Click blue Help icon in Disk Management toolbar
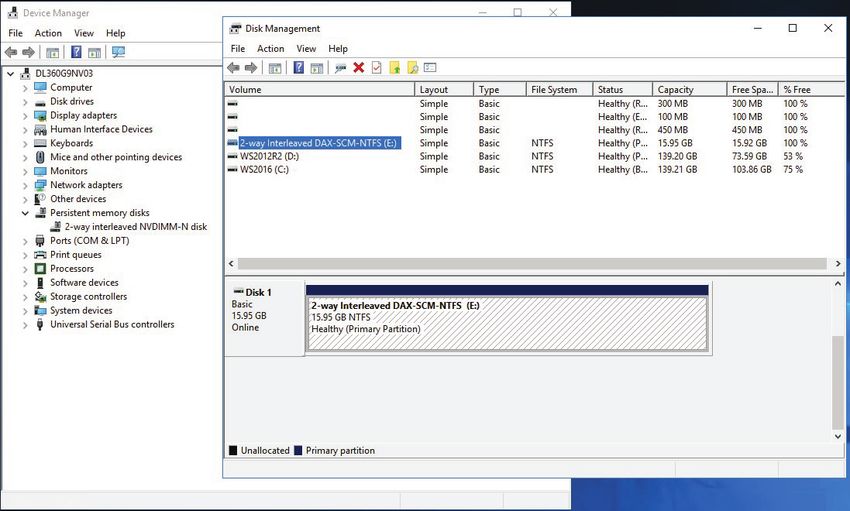 (299, 68)
